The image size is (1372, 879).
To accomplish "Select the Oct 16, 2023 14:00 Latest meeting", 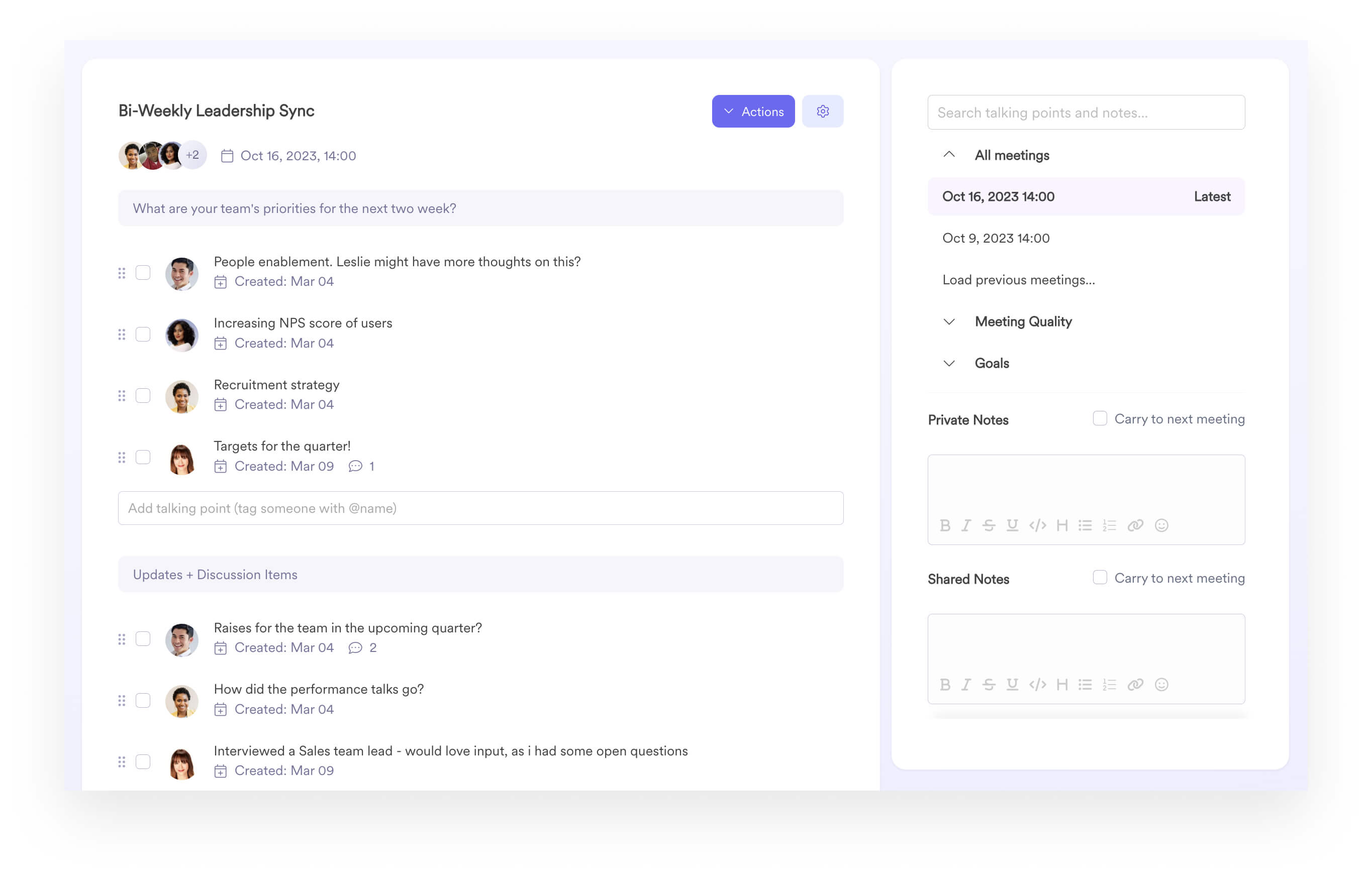I will pos(1086,196).
